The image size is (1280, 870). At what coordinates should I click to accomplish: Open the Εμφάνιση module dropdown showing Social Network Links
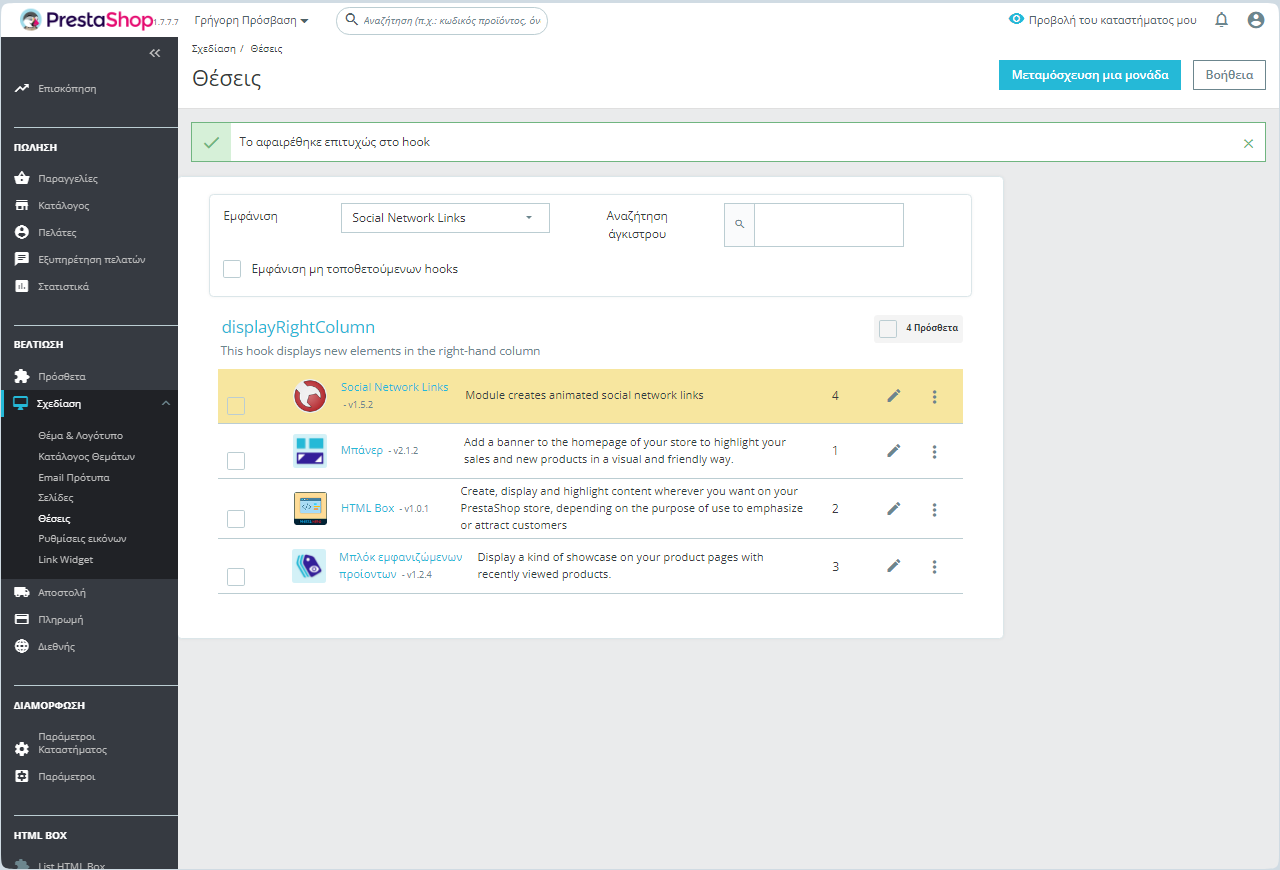pyautogui.click(x=445, y=218)
